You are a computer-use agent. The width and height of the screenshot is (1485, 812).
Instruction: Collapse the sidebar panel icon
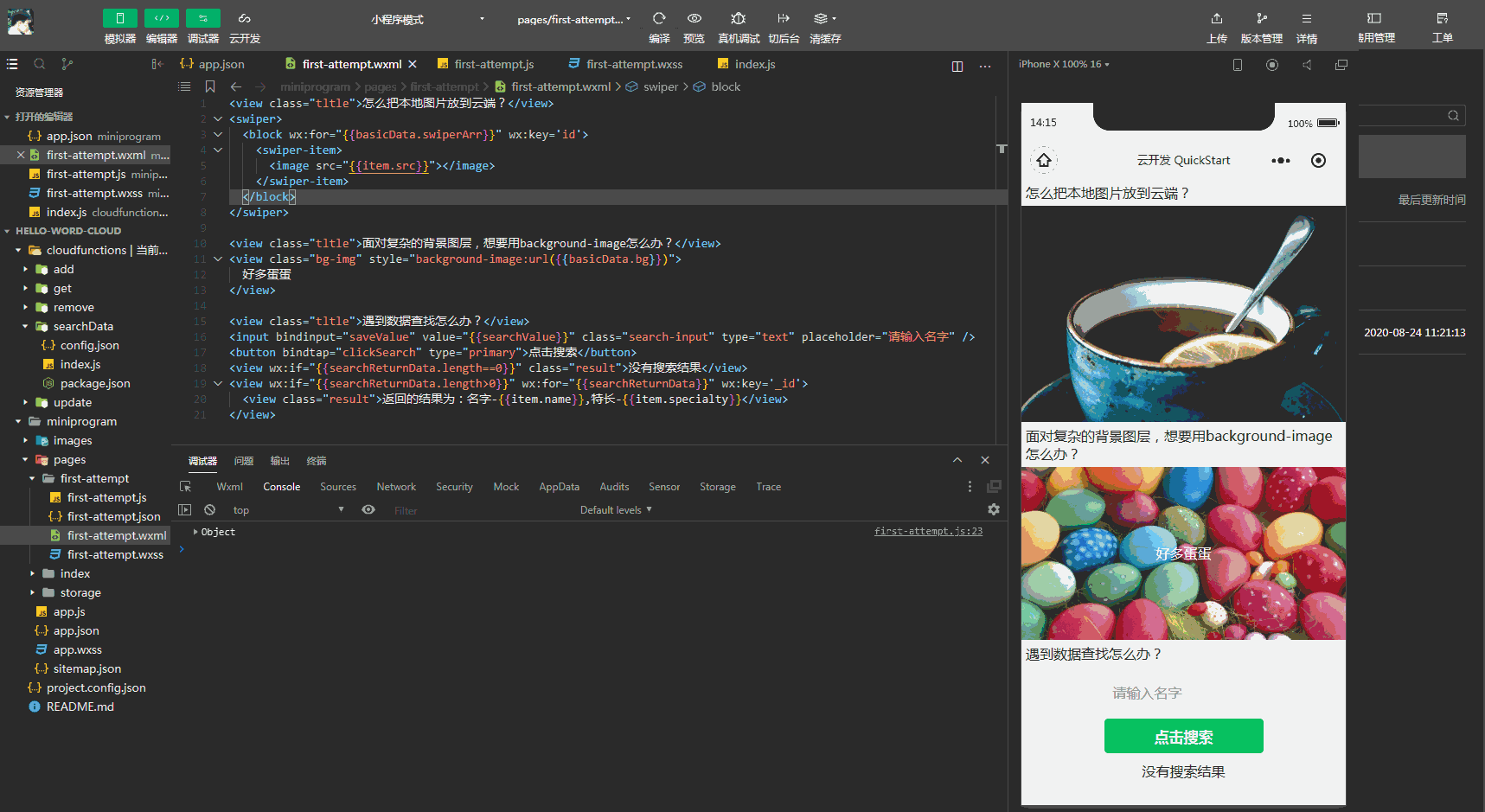click(157, 64)
